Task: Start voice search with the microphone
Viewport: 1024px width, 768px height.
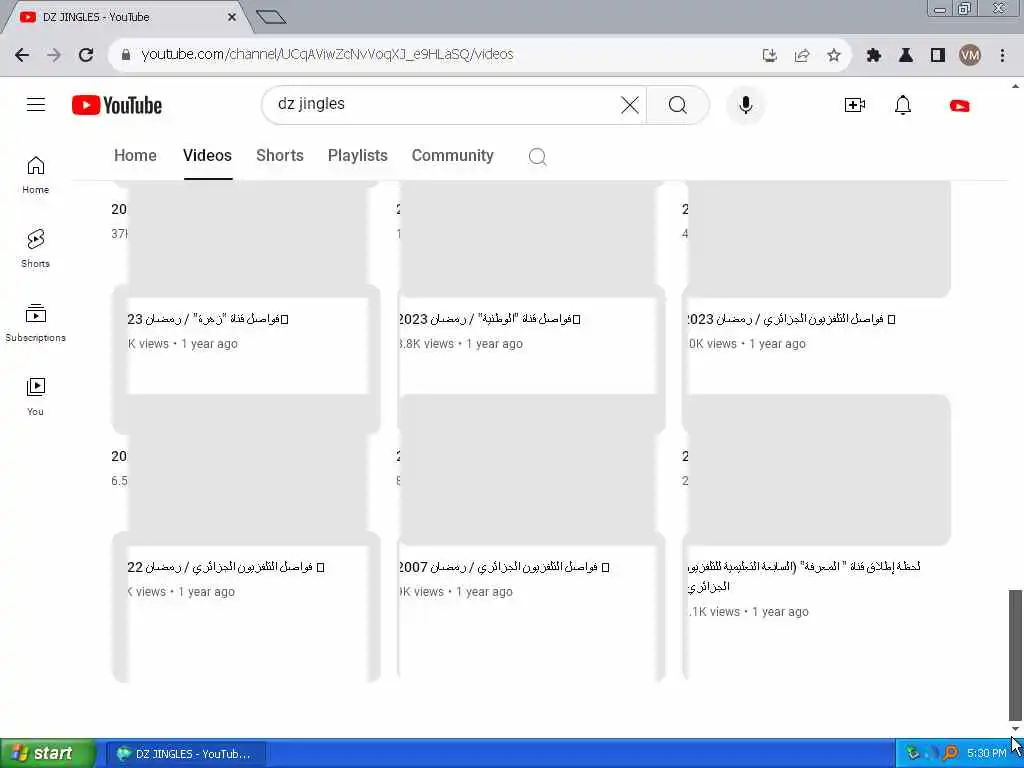Action: click(x=745, y=104)
